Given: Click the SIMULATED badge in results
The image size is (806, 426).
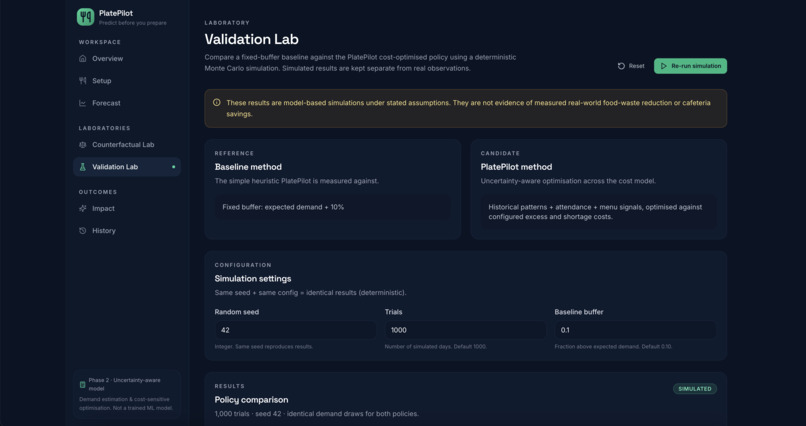Looking at the screenshot, I should [695, 389].
